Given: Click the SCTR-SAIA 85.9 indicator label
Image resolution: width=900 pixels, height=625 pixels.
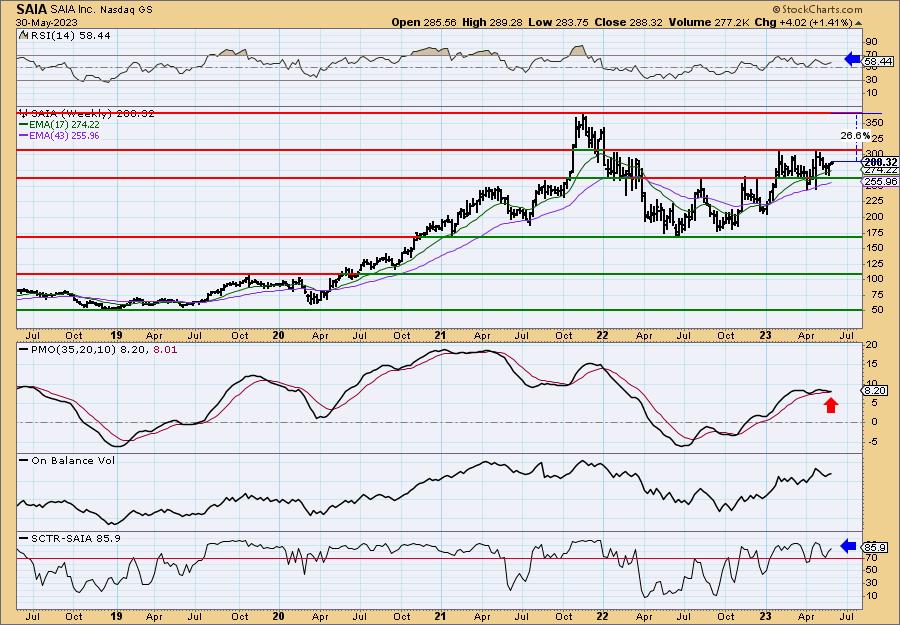Looking at the screenshot, I should click(75, 538).
